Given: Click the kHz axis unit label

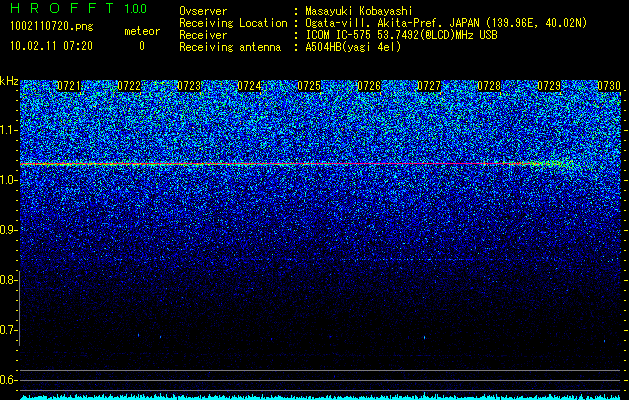Looking at the screenshot, I should (9, 81).
